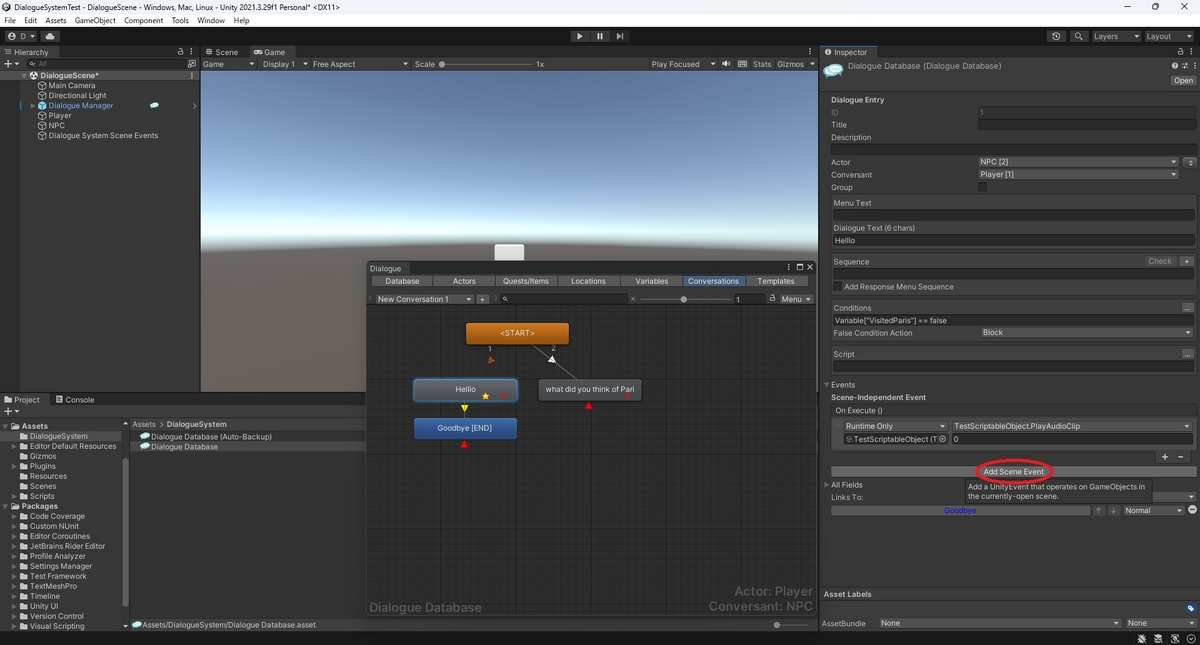This screenshot has width=1200, height=645.
Task: Select the START node
Action: pos(517,333)
